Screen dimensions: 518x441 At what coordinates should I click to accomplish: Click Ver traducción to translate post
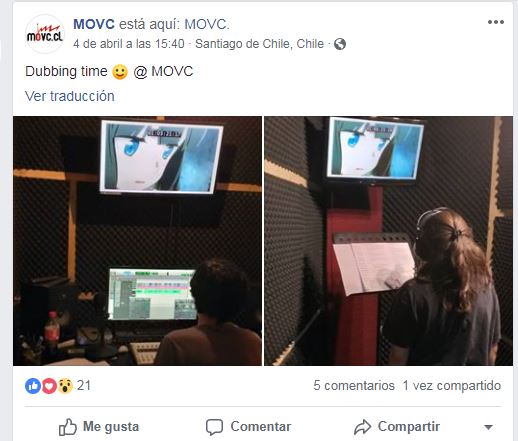(70, 96)
